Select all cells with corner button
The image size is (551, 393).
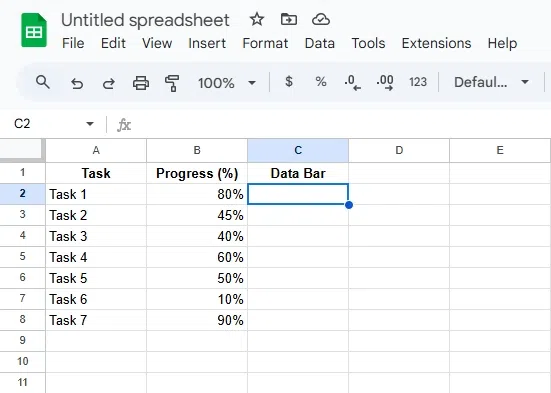tap(22, 150)
